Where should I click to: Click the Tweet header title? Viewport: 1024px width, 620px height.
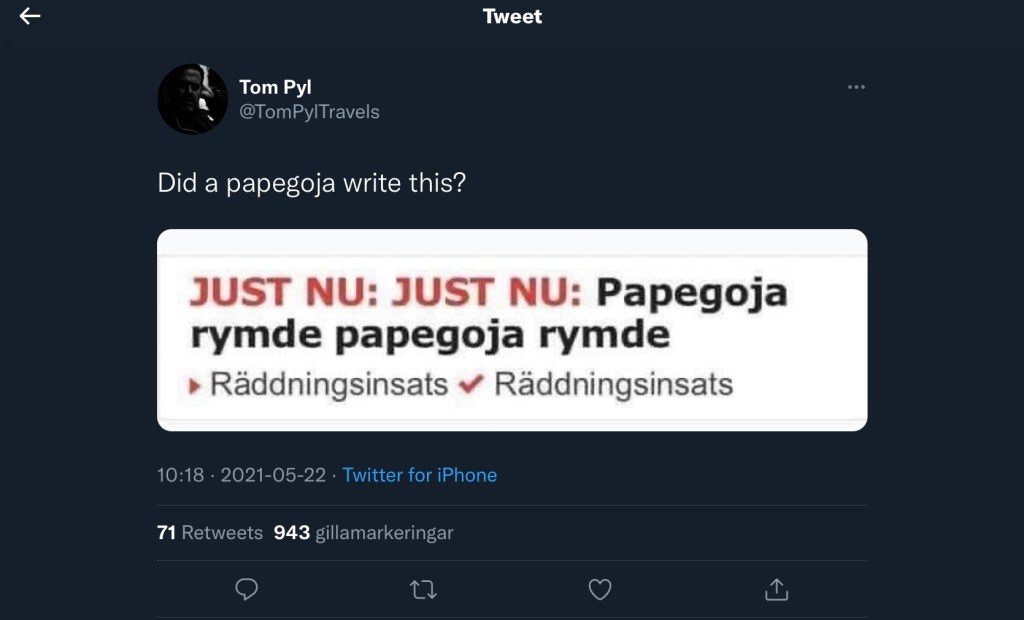(512, 16)
